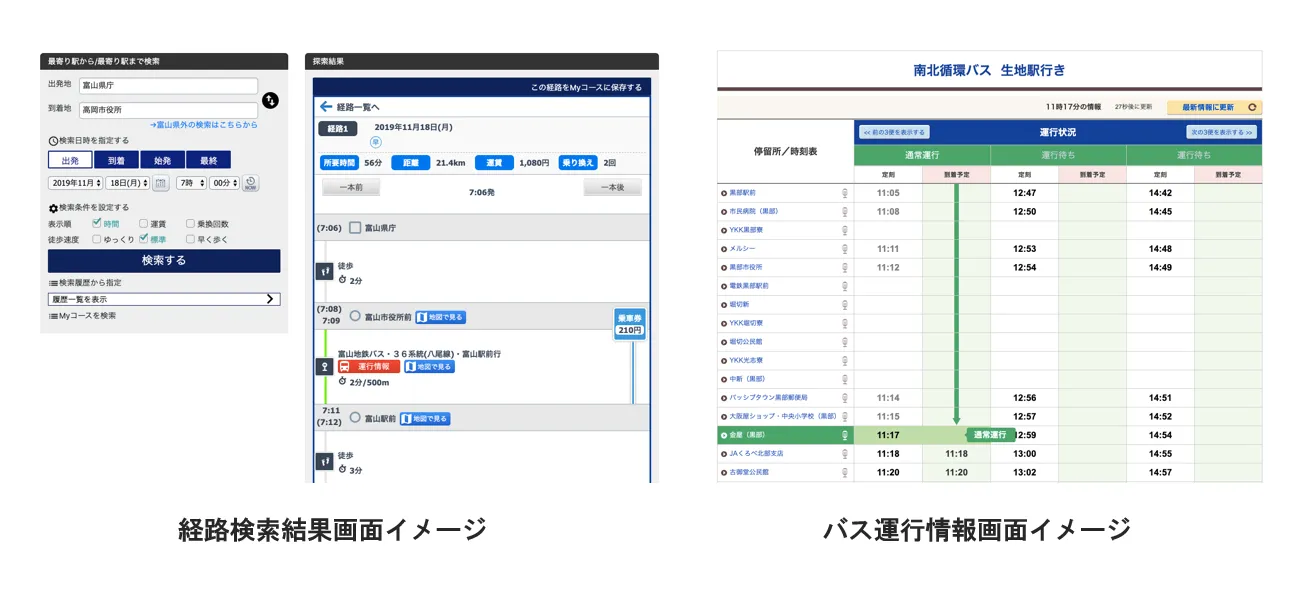Screen dimensions: 1316x597
Task: Open the 富山県外の検索はこちらから link
Action: pos(204,125)
